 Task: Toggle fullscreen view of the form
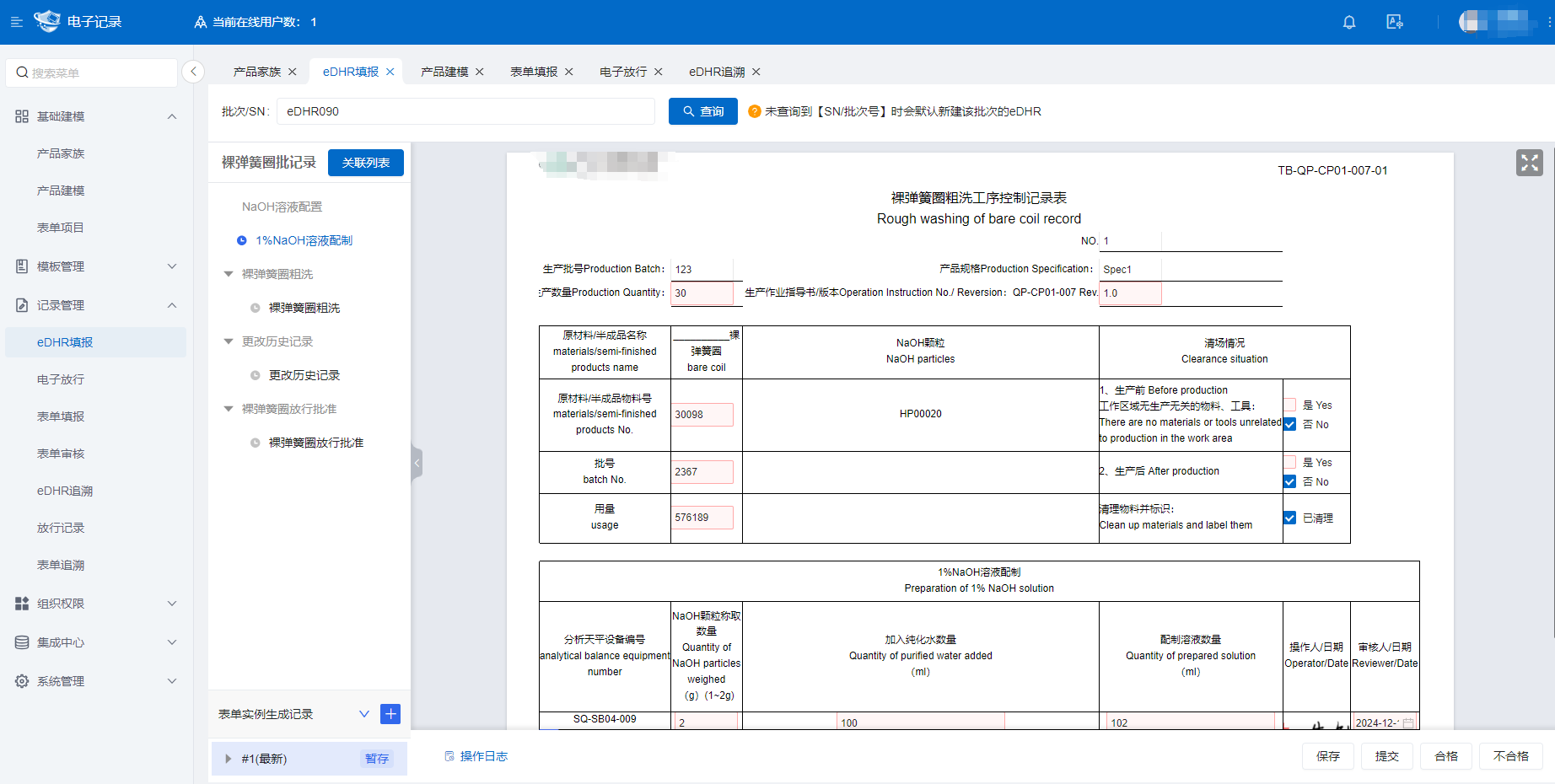(1529, 163)
